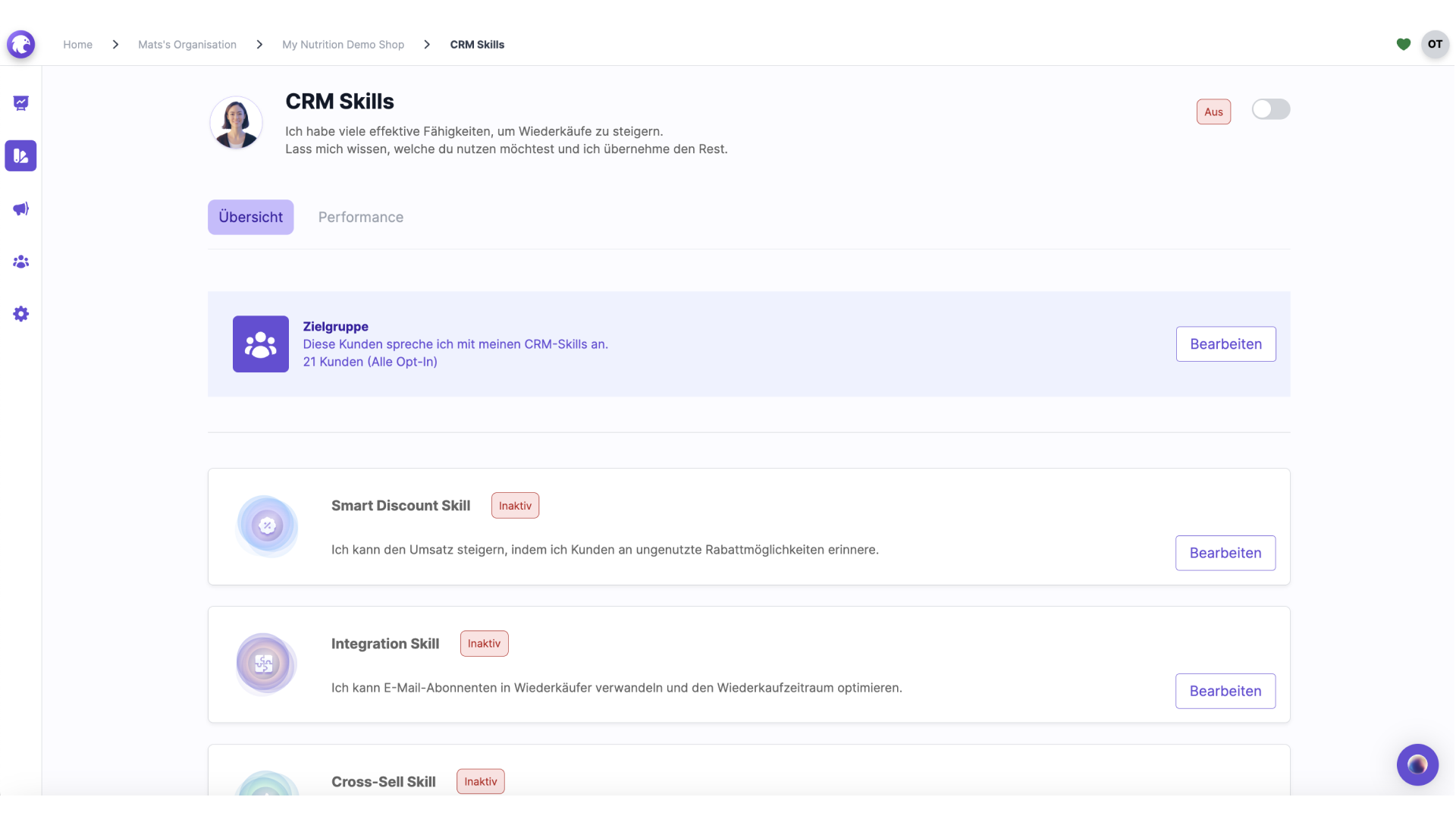Select the Cross-Sell Skill title
The width and height of the screenshot is (1456, 819).
(384, 782)
